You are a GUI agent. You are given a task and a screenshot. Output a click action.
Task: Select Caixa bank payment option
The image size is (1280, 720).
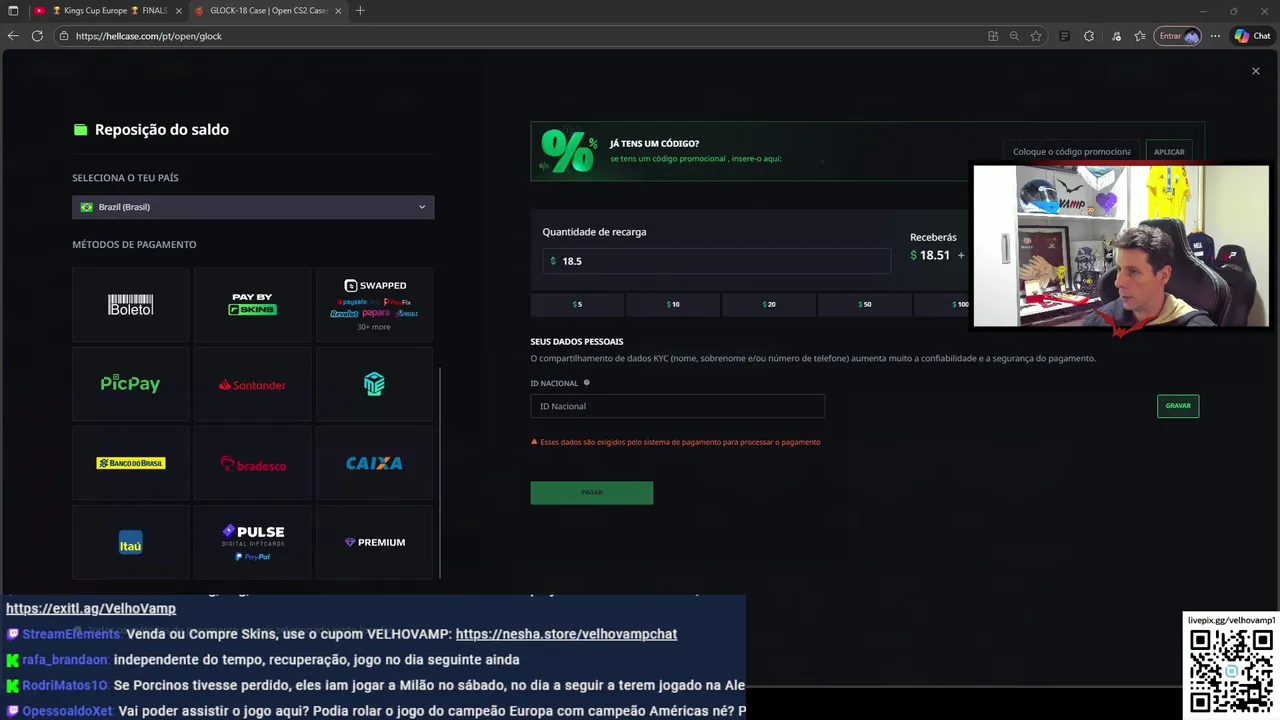pyautogui.click(x=374, y=463)
